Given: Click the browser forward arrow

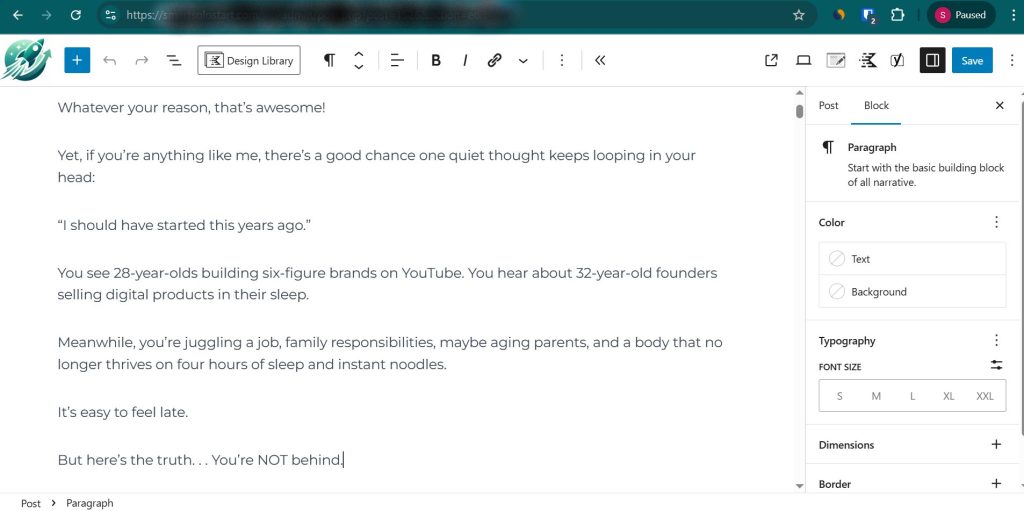Looking at the screenshot, I should 46,15.
